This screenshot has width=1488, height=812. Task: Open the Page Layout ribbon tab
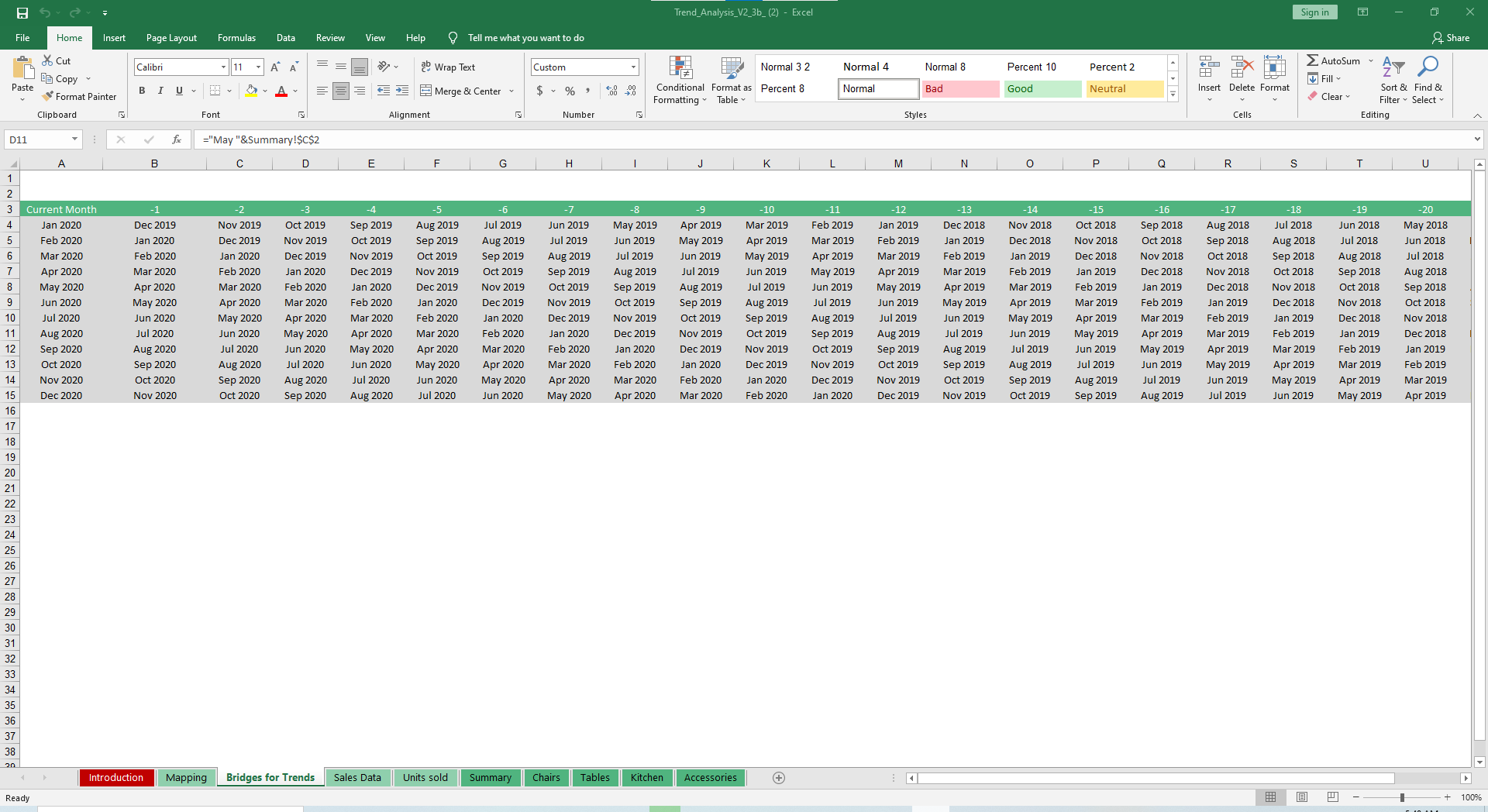(x=171, y=38)
